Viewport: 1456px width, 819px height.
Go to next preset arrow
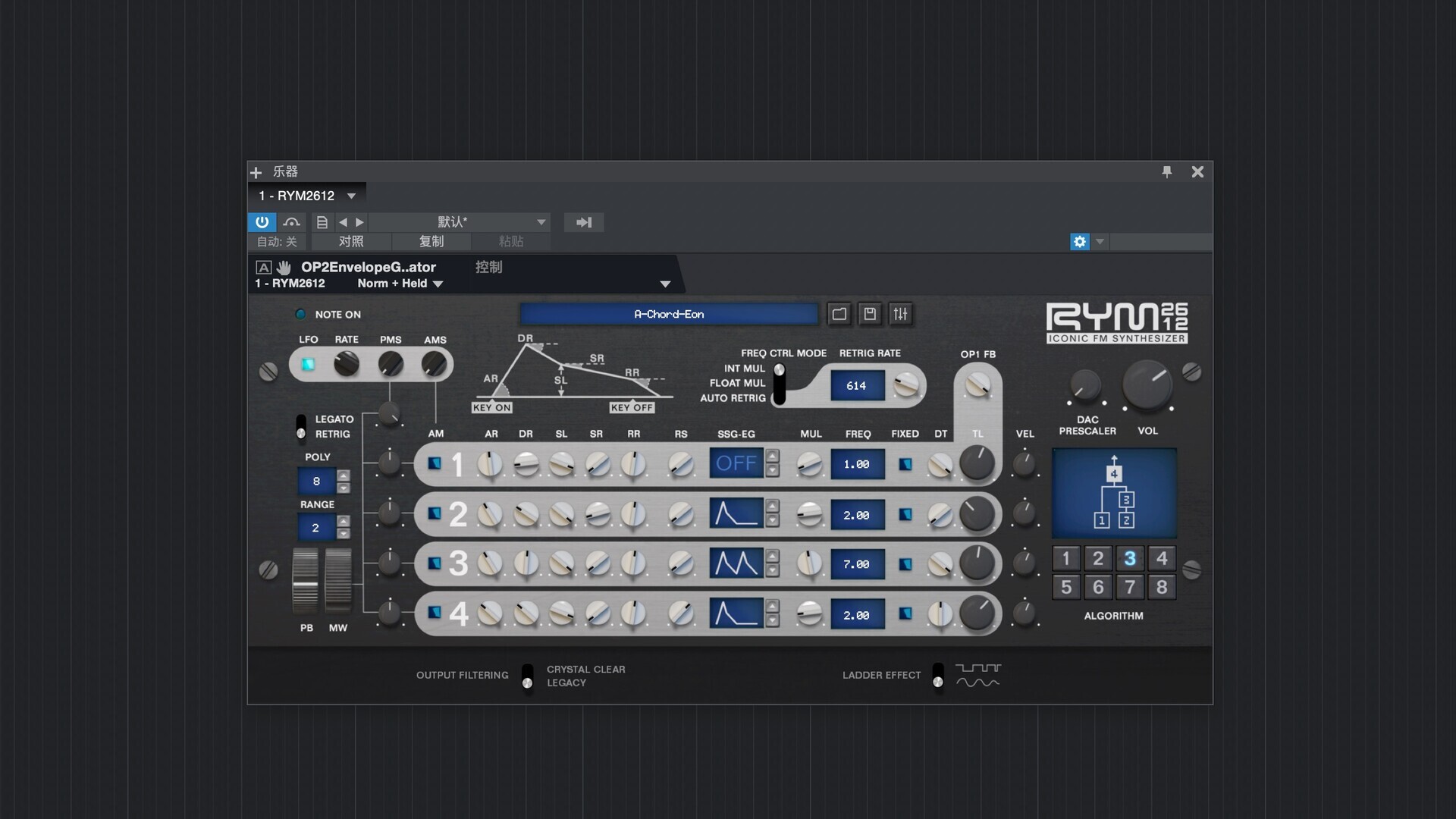click(360, 222)
